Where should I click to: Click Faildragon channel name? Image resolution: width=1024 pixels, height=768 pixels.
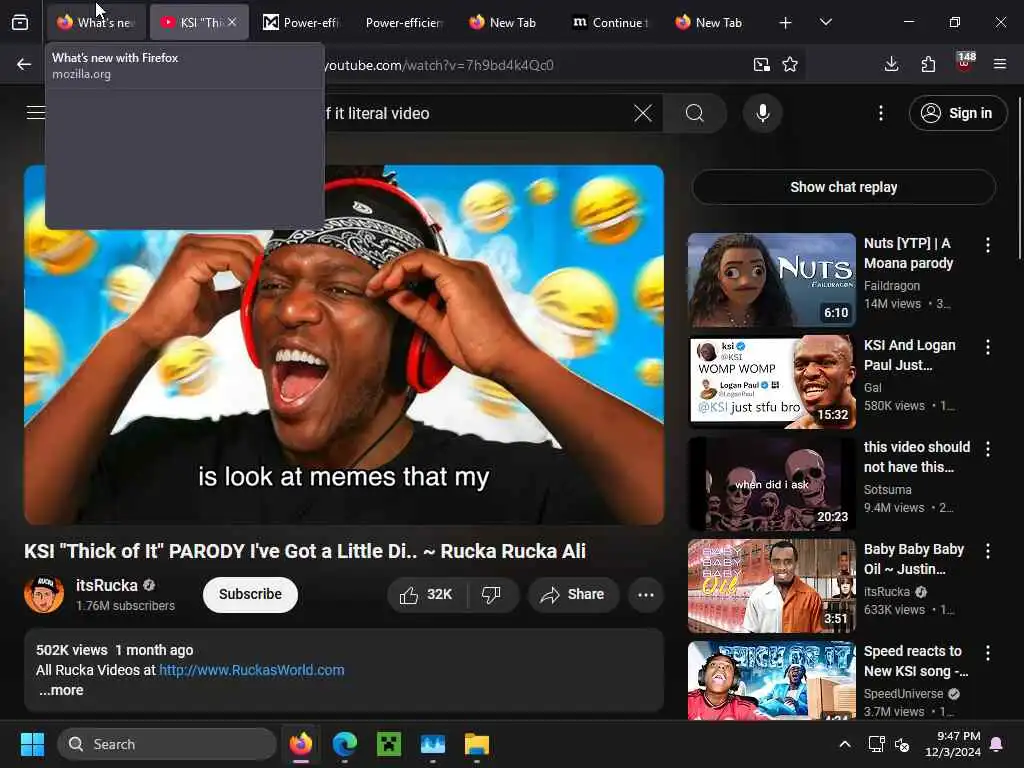(891, 286)
